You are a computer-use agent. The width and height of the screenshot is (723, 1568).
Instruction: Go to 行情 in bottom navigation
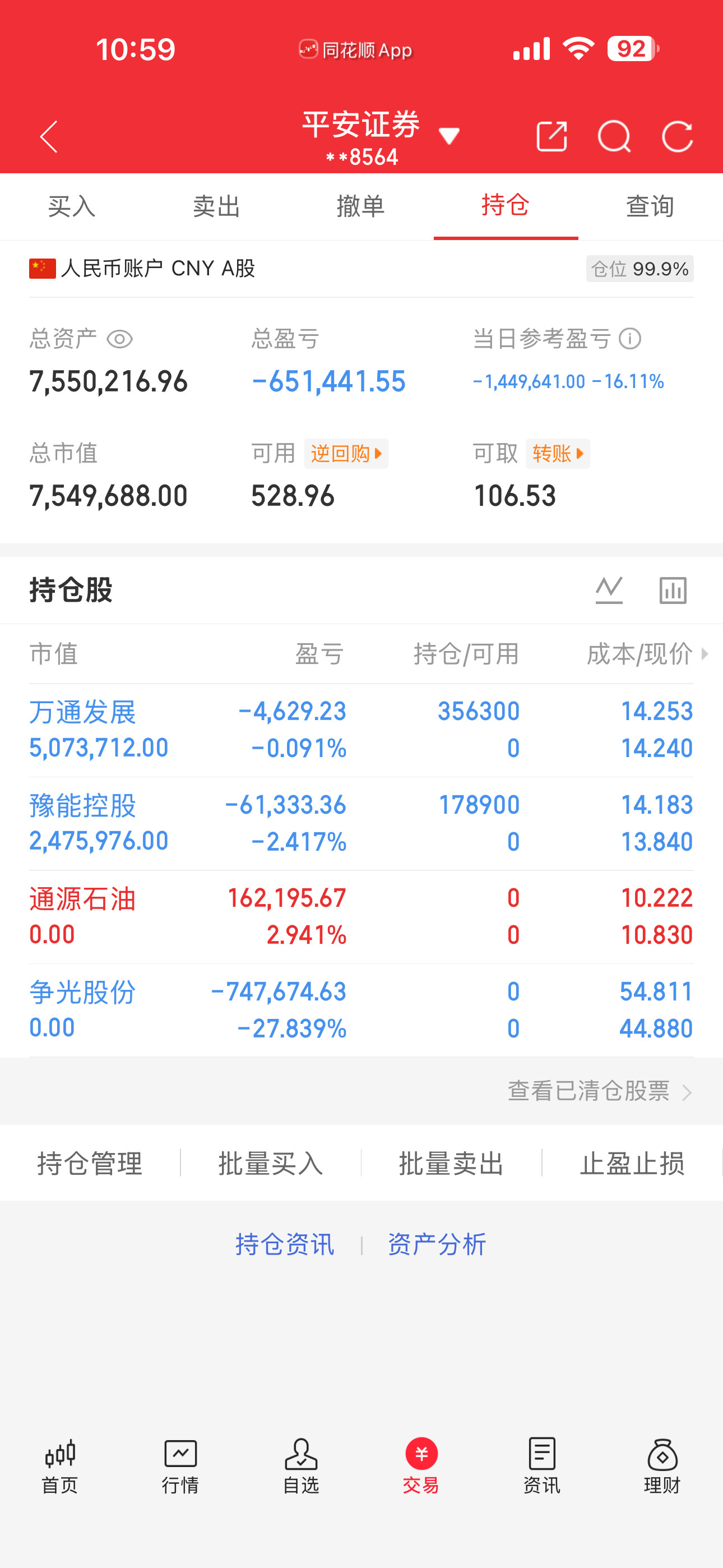[x=180, y=1466]
